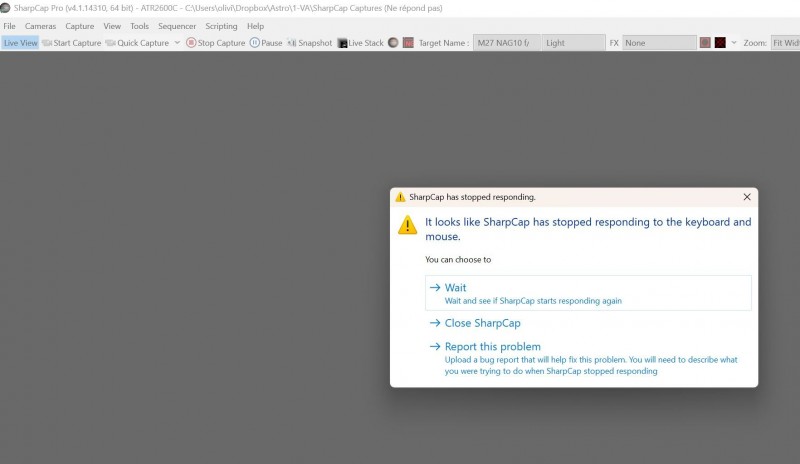The width and height of the screenshot is (800, 464).
Task: Open the Cameras menu
Action: (40, 26)
